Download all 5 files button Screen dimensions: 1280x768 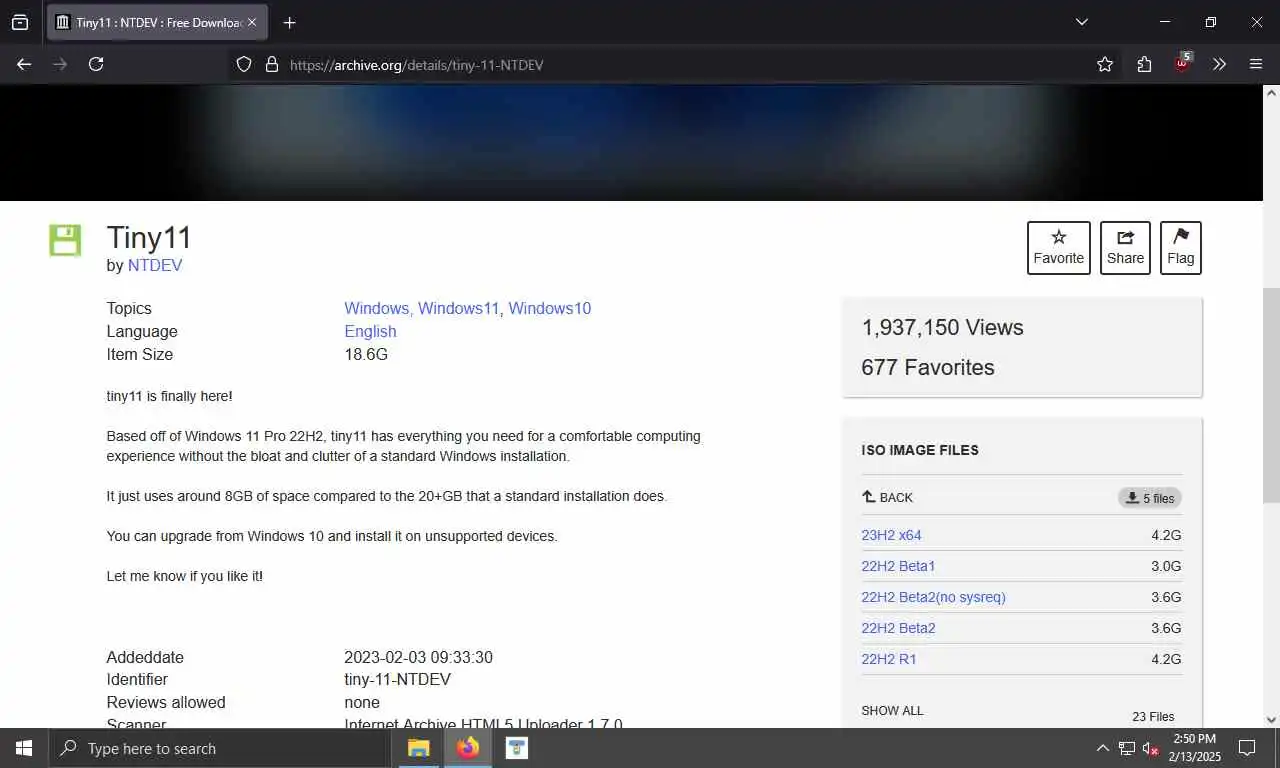[1150, 498]
